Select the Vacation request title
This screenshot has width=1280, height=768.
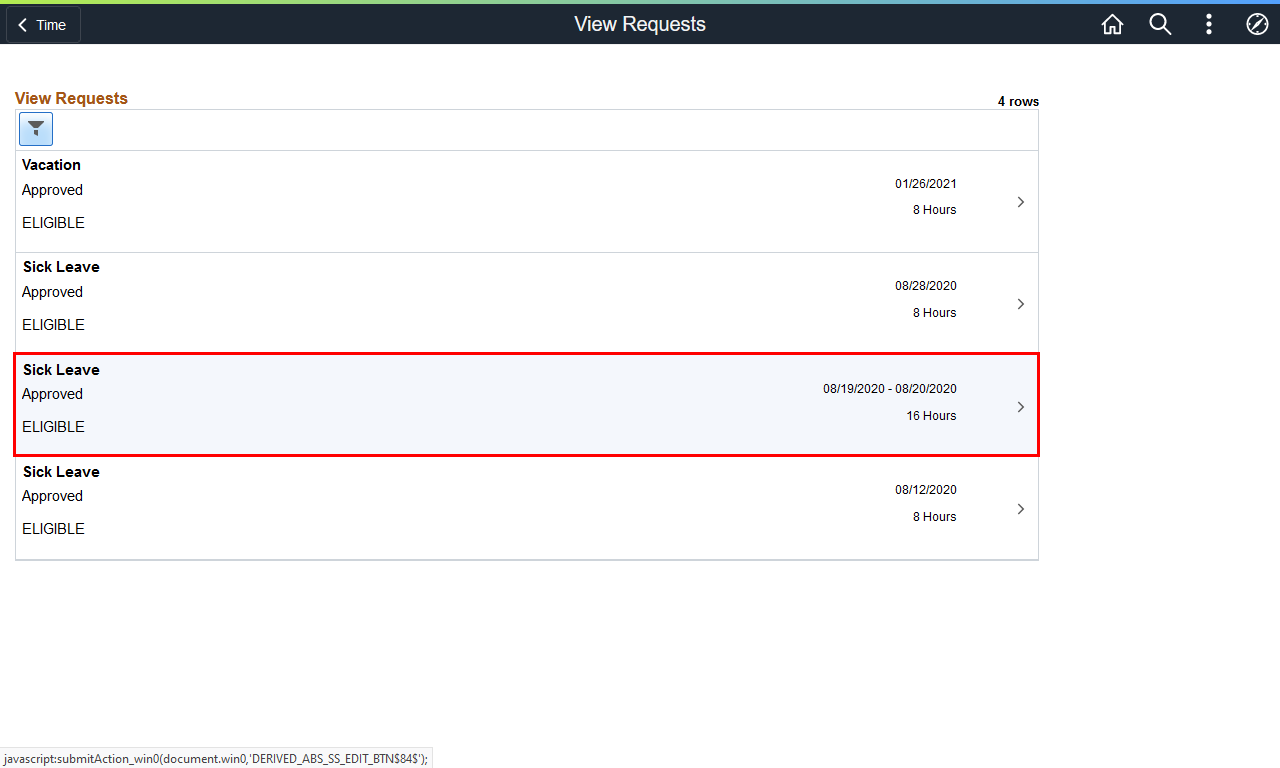51,165
